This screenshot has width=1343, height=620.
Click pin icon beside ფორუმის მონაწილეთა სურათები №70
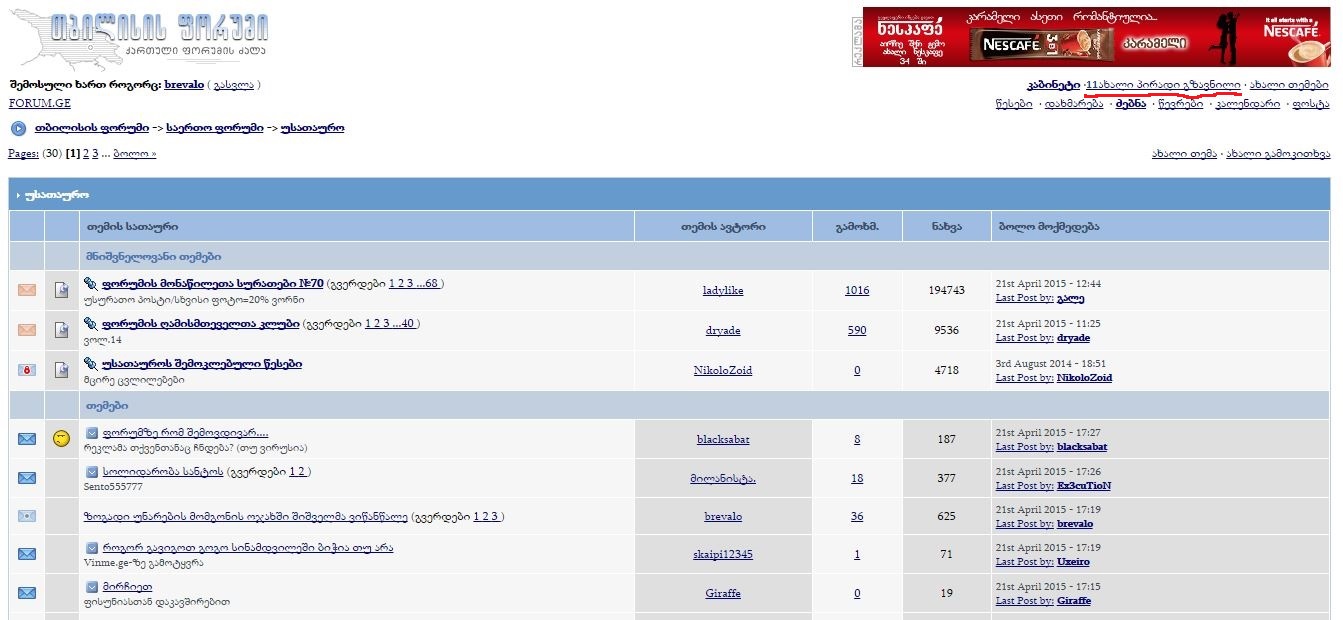pyautogui.click(x=91, y=284)
